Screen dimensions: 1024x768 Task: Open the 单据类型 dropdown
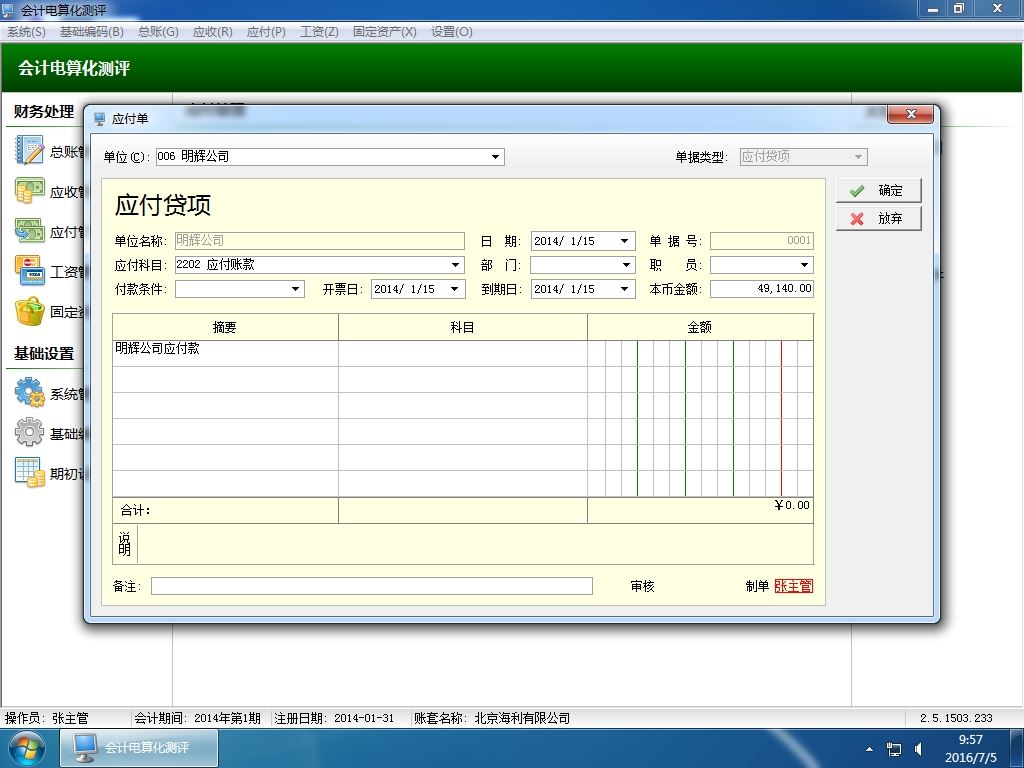(x=858, y=157)
